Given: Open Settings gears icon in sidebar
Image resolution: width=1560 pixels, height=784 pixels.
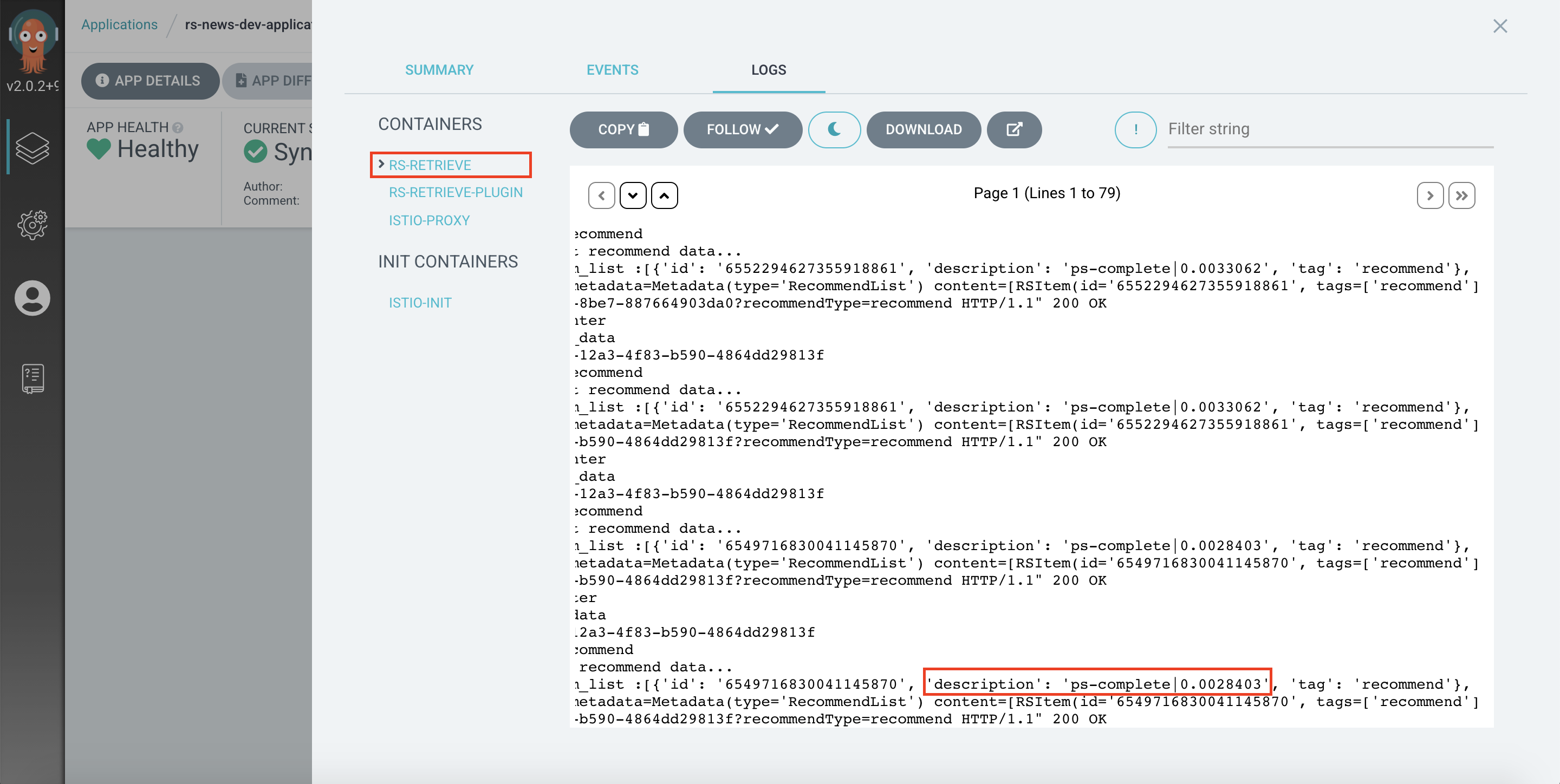Looking at the screenshot, I should coord(32,225).
